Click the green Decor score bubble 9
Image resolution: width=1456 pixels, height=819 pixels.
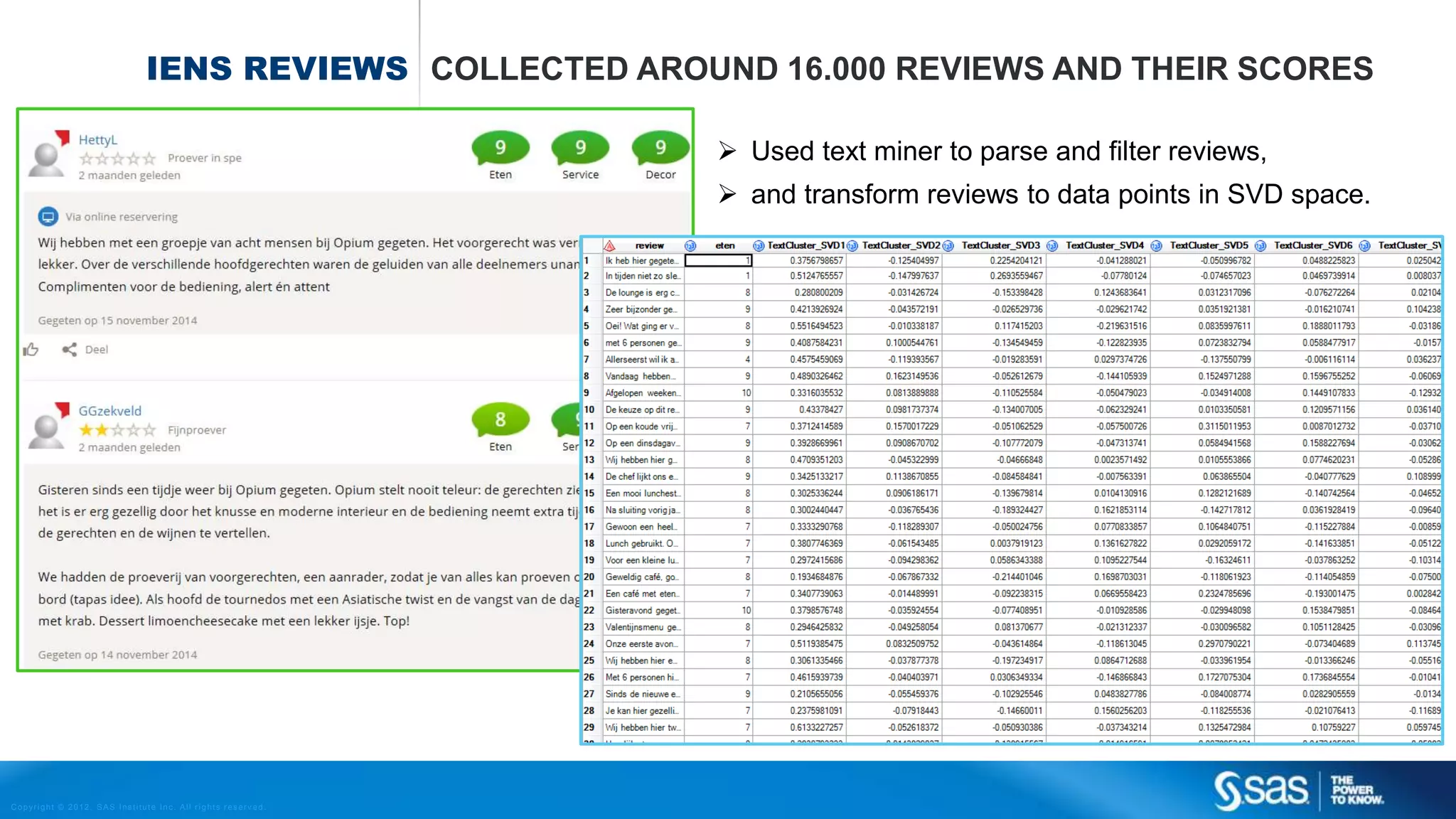pos(660,147)
